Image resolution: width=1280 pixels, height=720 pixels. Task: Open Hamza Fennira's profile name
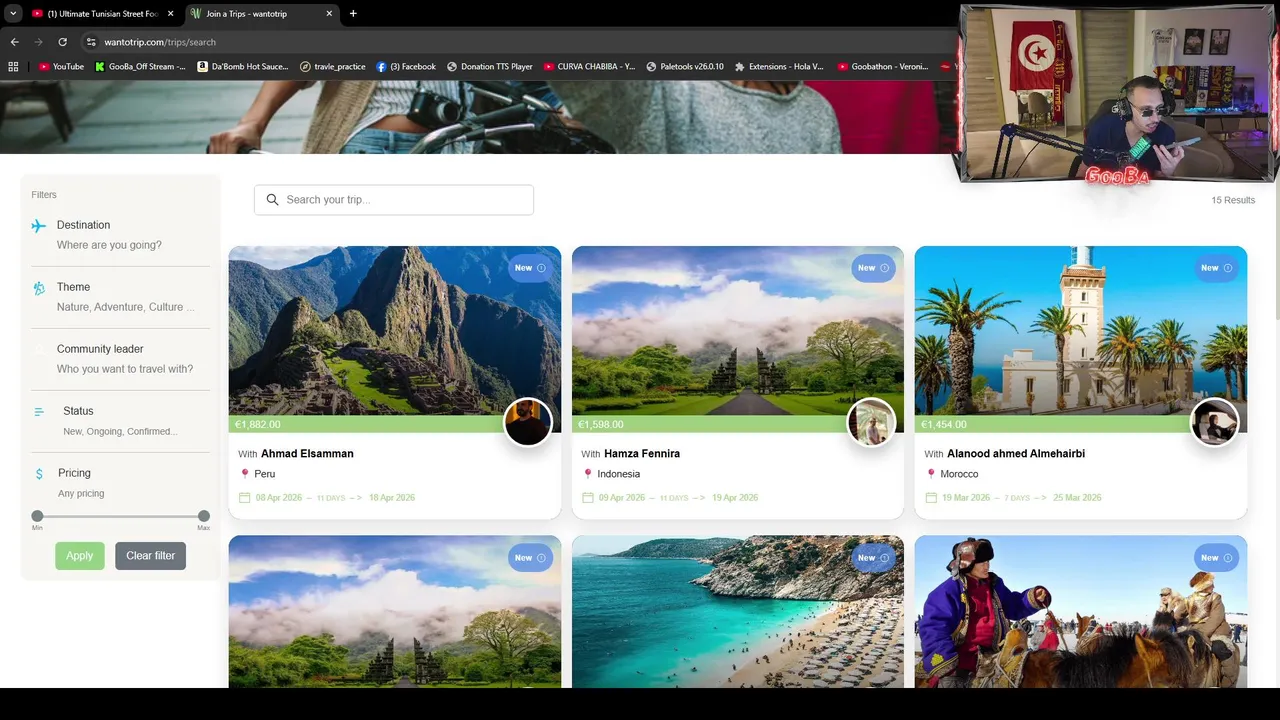tap(642, 454)
